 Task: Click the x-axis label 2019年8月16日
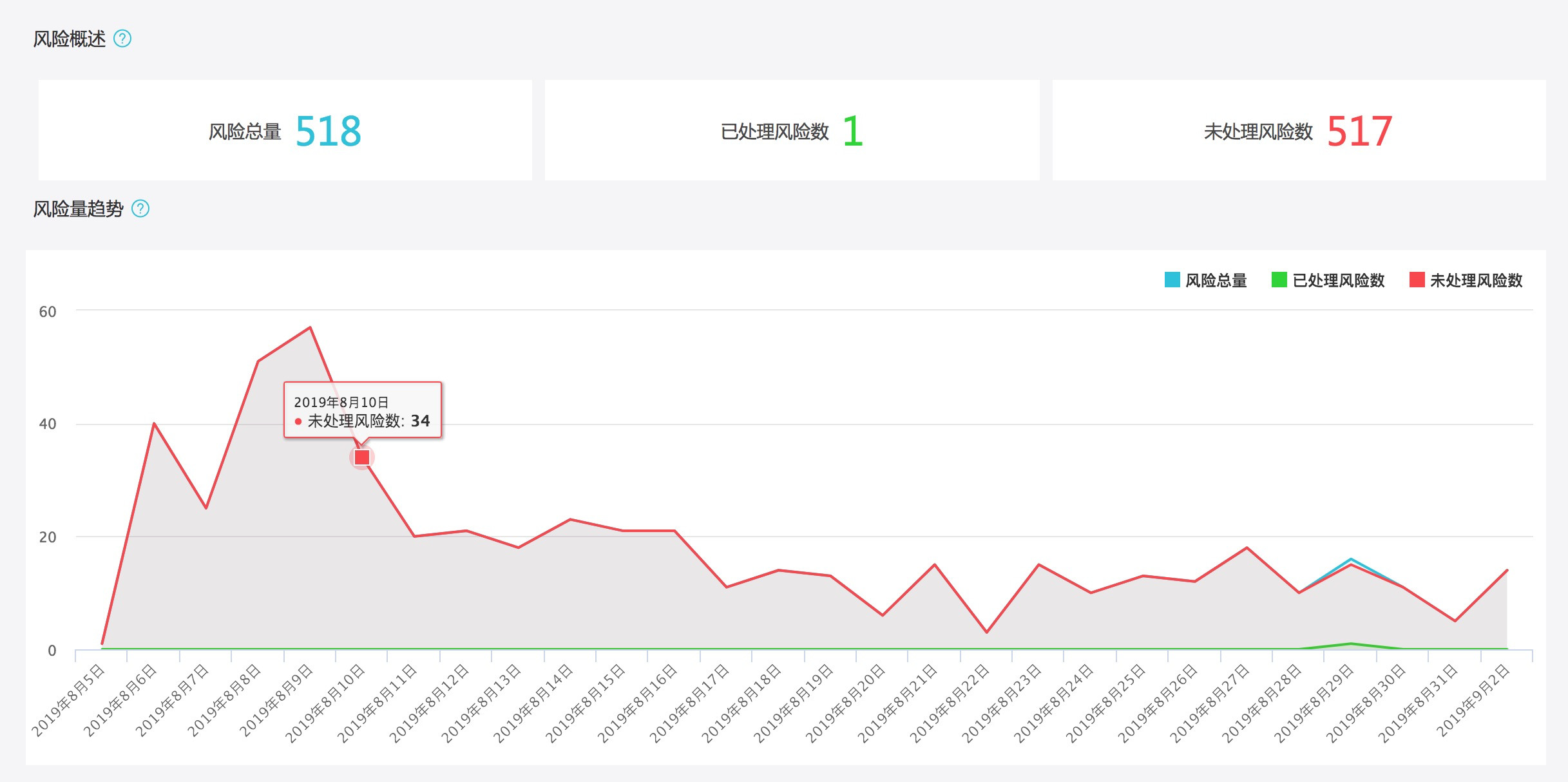[637, 703]
